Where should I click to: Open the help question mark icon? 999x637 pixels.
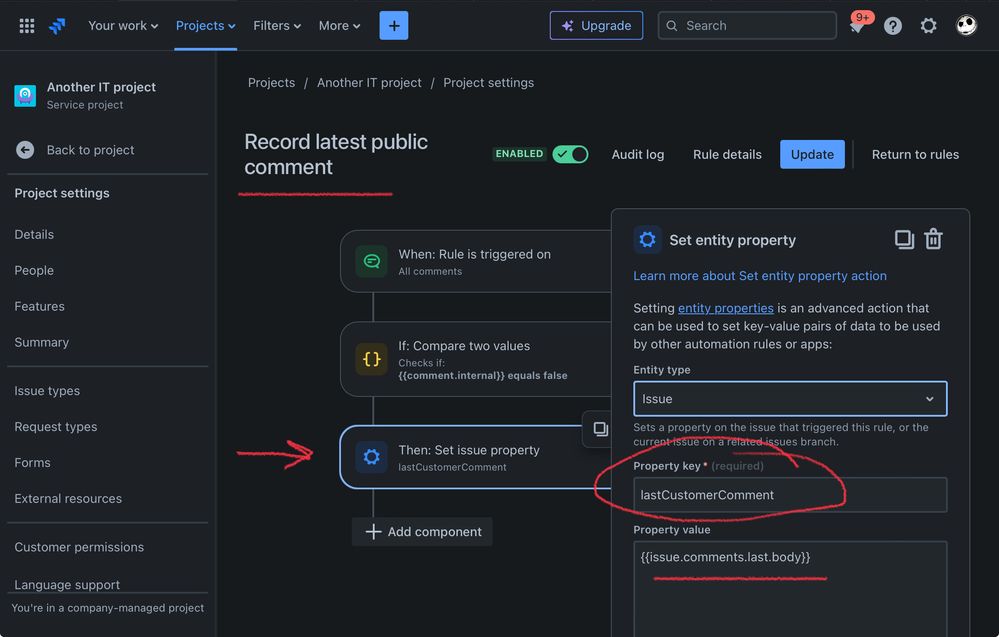893,25
